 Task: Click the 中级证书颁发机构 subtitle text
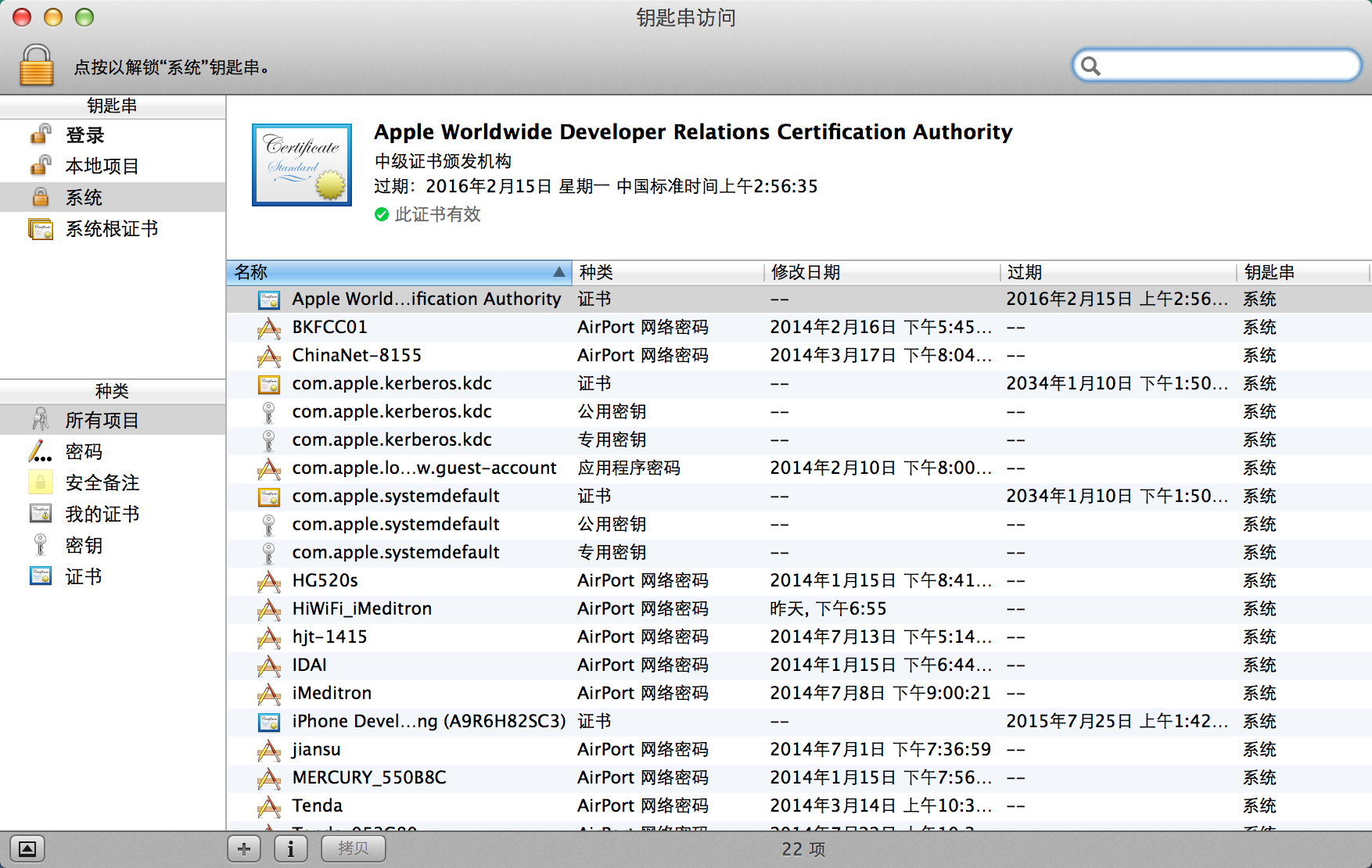pos(443,161)
